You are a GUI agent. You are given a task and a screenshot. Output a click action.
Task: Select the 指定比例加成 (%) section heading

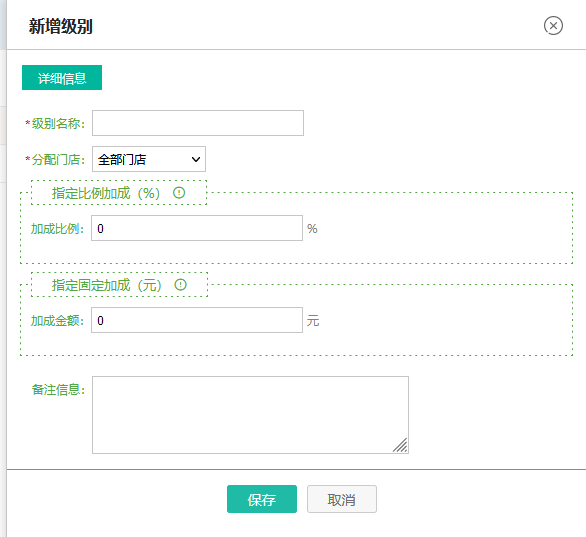[106, 193]
